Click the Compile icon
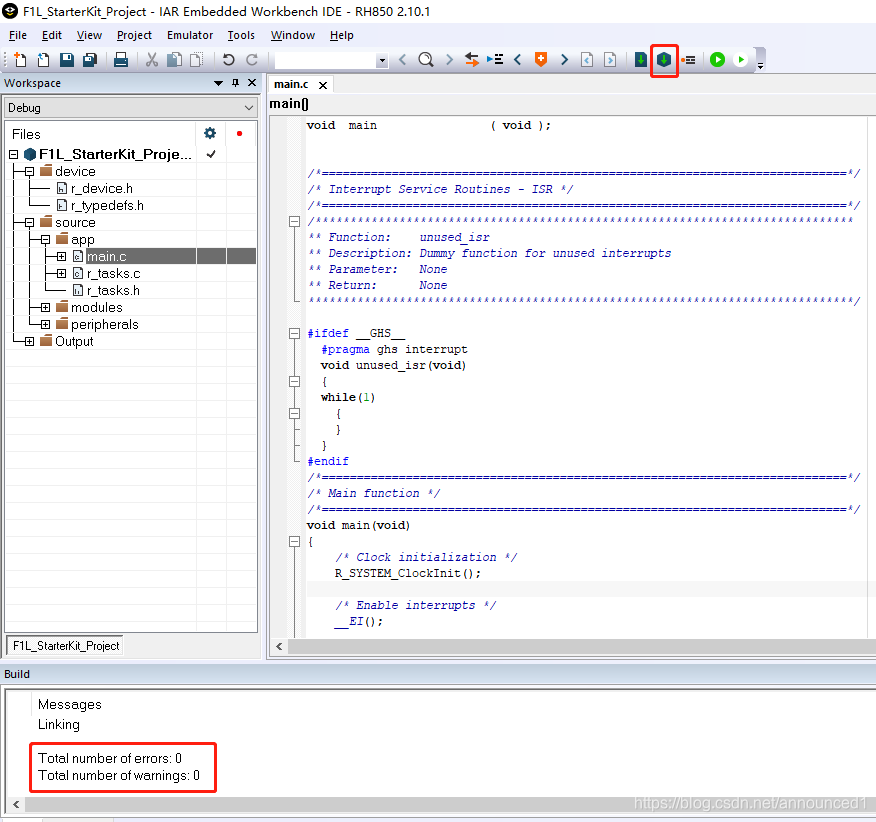The height and width of the screenshot is (822, 876). (x=641, y=59)
